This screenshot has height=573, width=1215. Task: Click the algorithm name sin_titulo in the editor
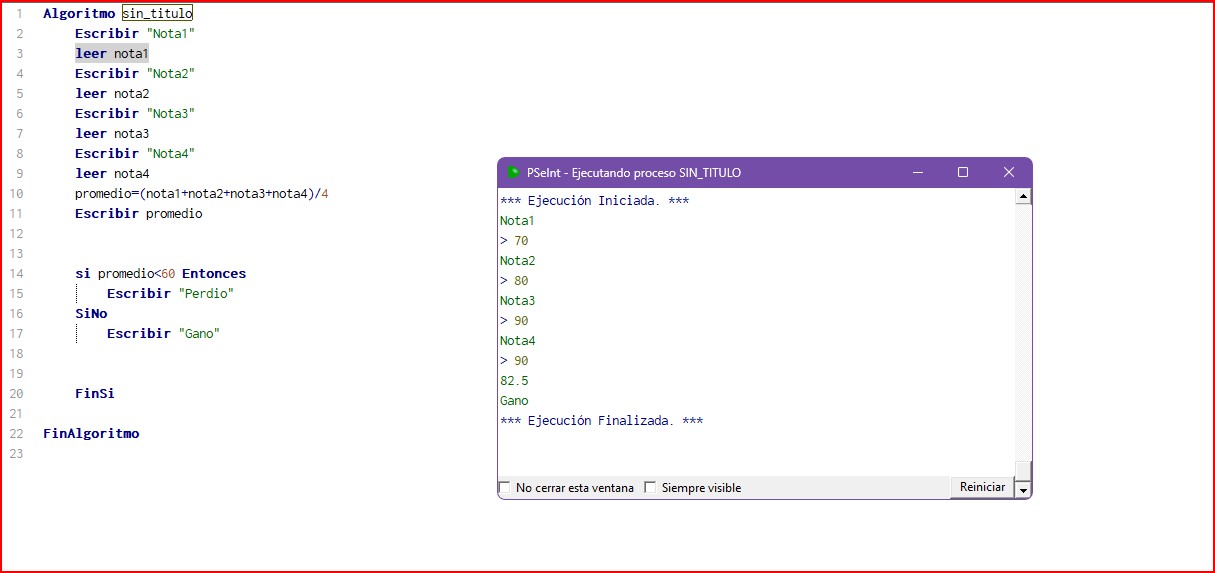(157, 14)
